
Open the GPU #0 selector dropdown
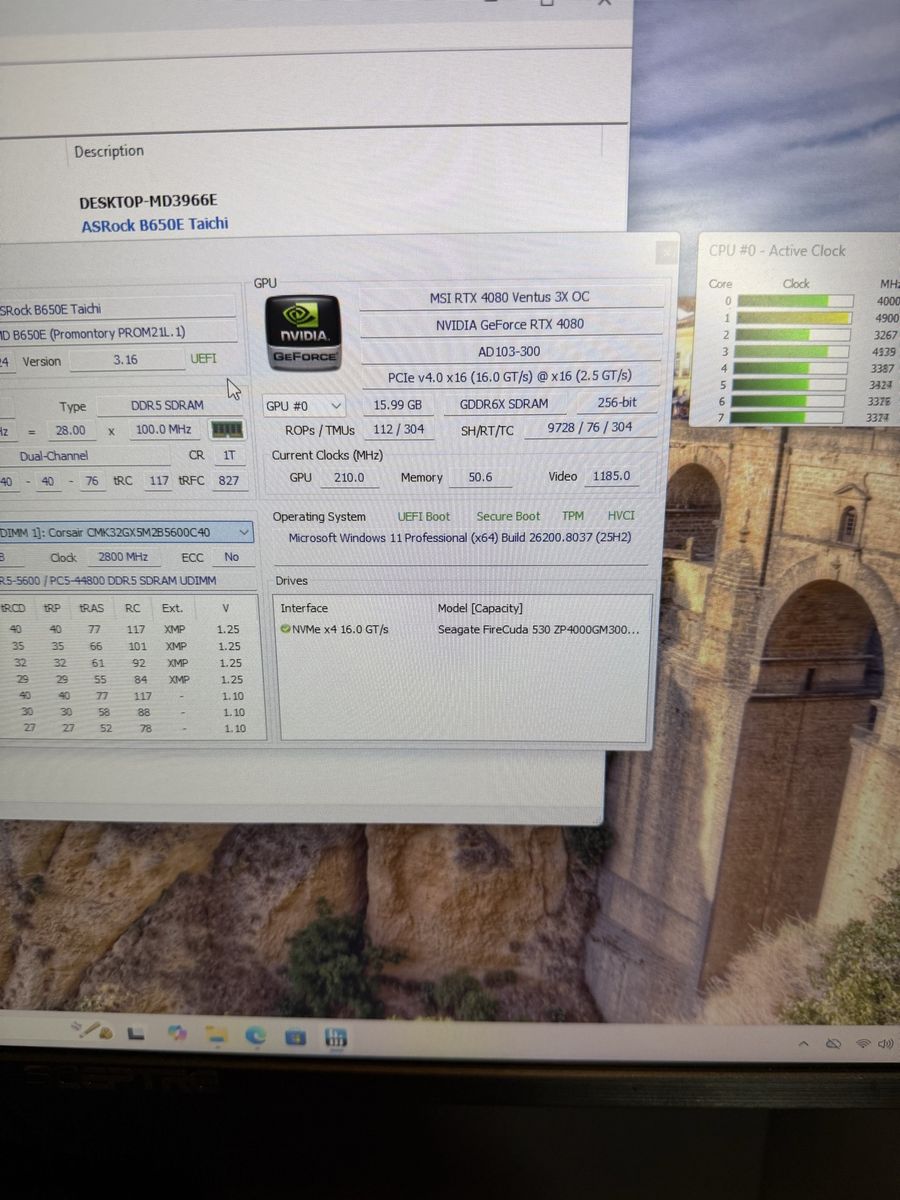(304, 406)
